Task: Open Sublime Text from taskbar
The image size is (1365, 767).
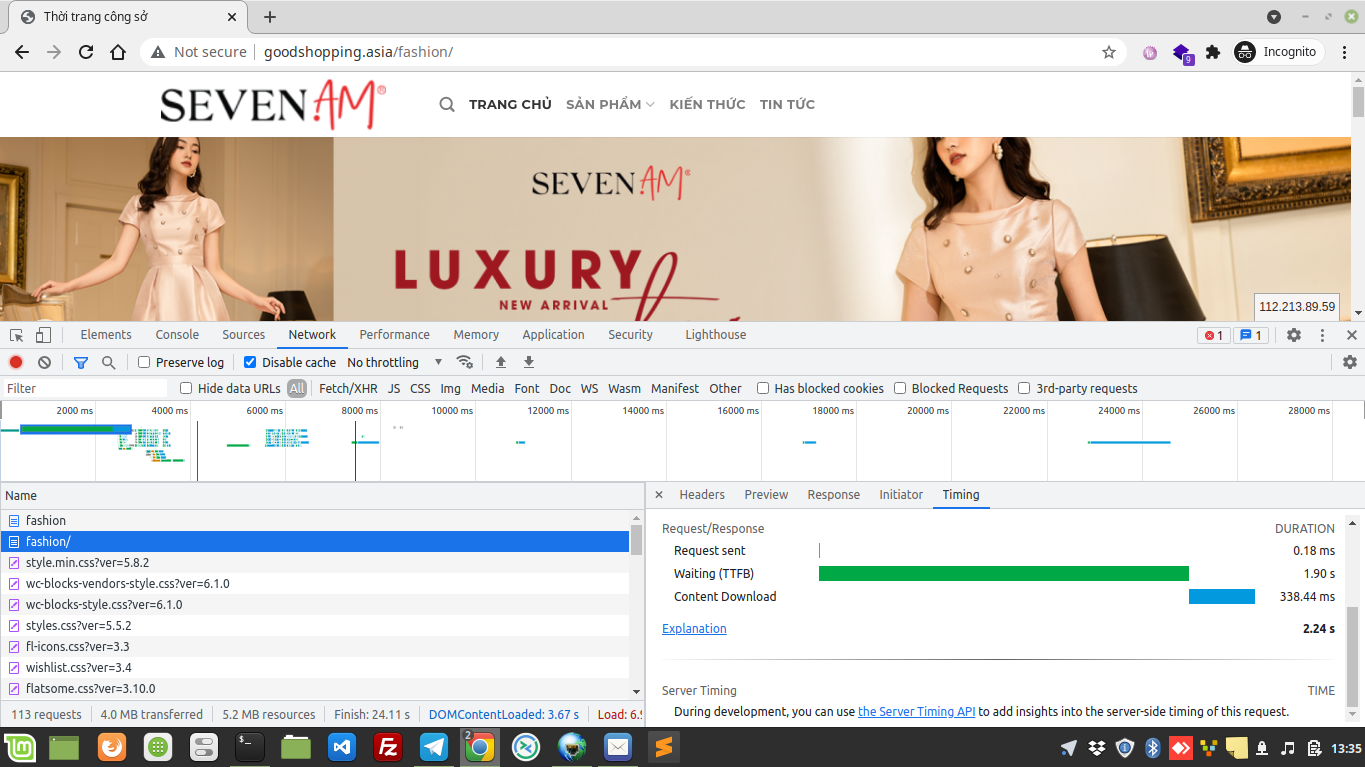Action: pyautogui.click(x=663, y=747)
